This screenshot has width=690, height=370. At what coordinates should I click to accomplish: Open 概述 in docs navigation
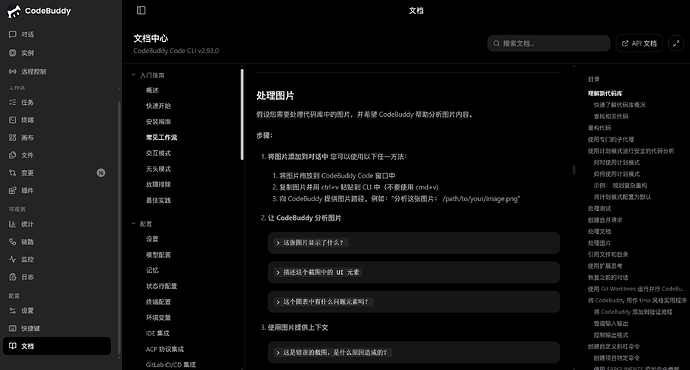pos(152,90)
